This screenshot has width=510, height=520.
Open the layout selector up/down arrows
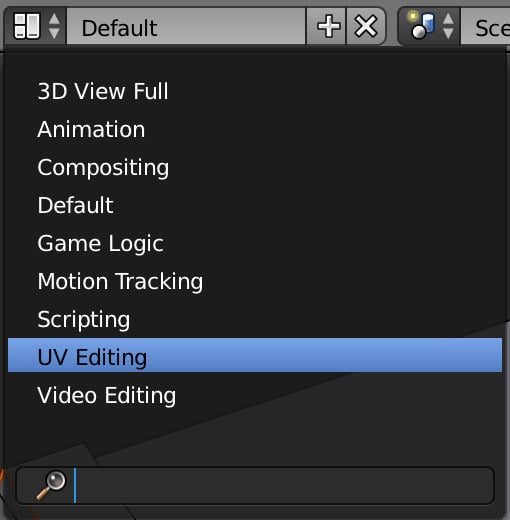tap(54, 26)
